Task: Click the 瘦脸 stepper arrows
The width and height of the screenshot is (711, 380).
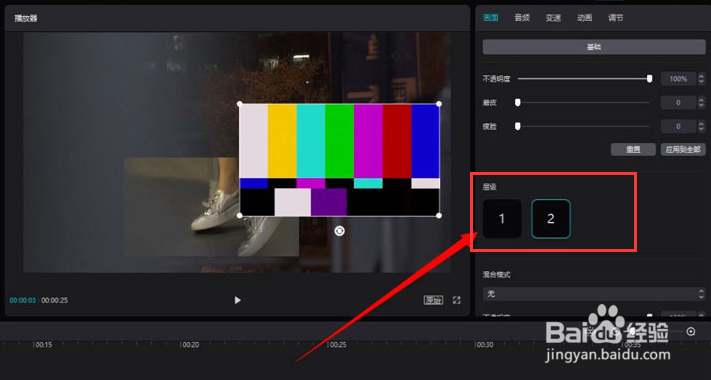Action: [701, 126]
